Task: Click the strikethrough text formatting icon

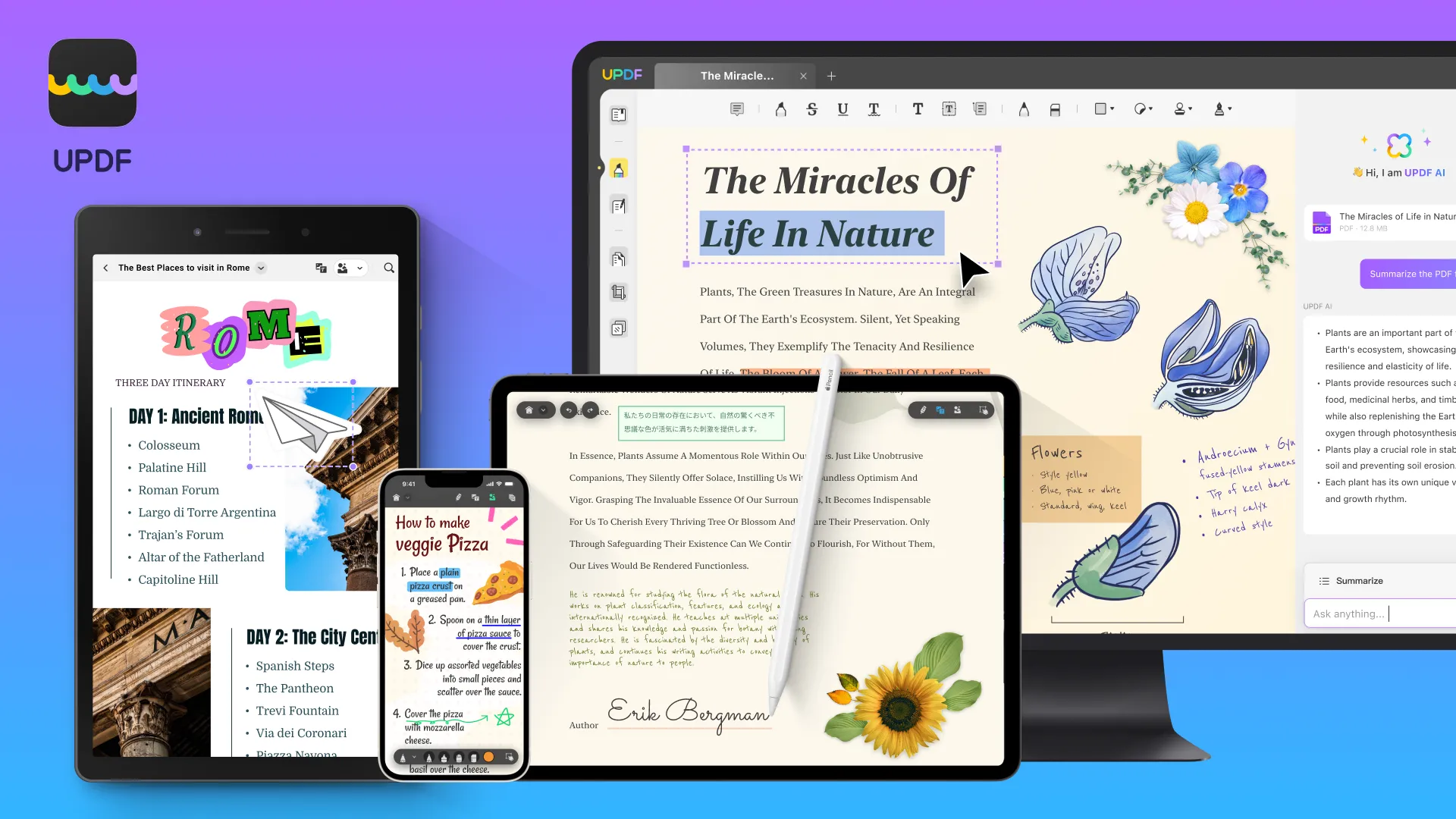Action: point(812,108)
